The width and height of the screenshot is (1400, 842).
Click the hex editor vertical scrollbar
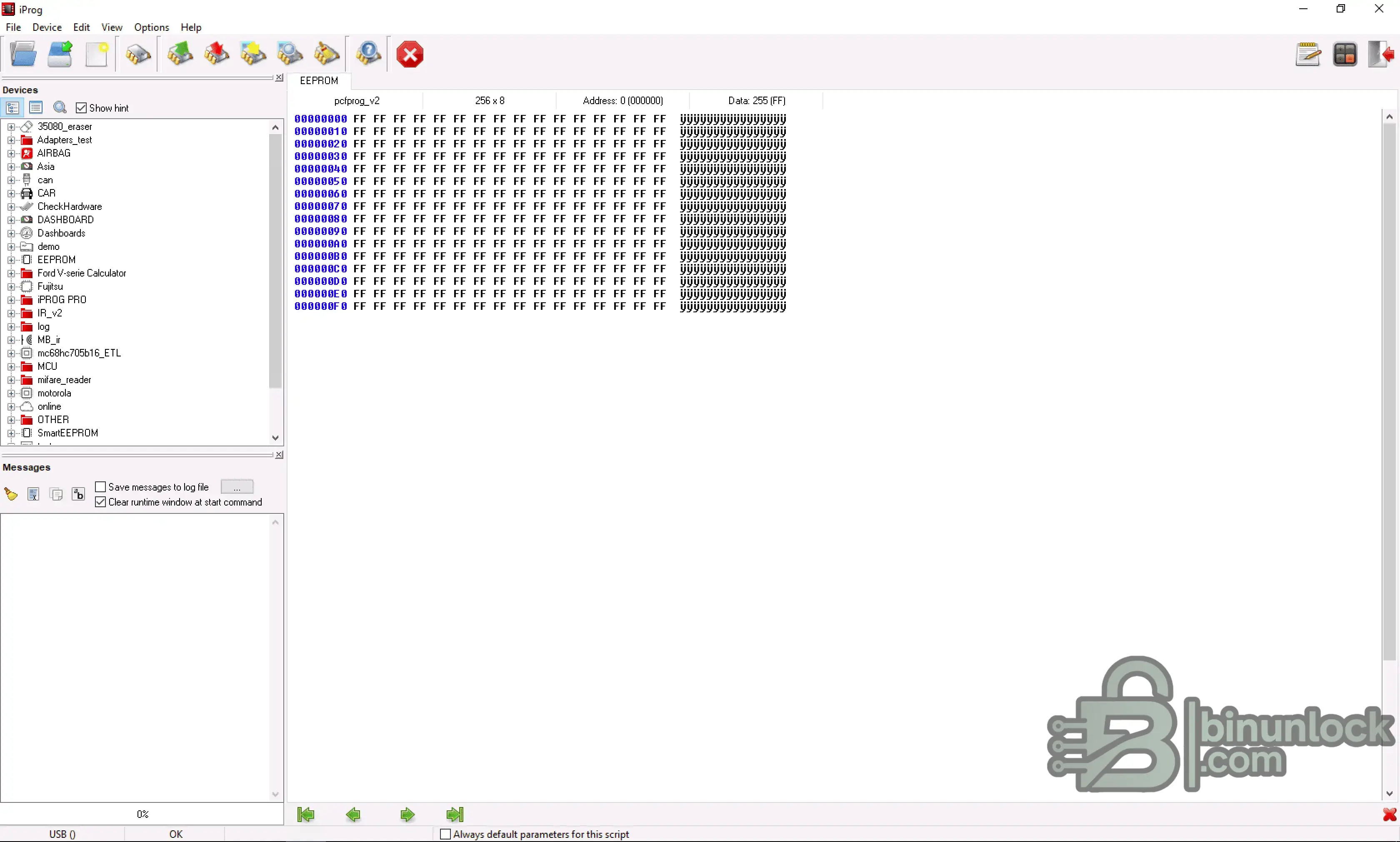coord(1389,391)
